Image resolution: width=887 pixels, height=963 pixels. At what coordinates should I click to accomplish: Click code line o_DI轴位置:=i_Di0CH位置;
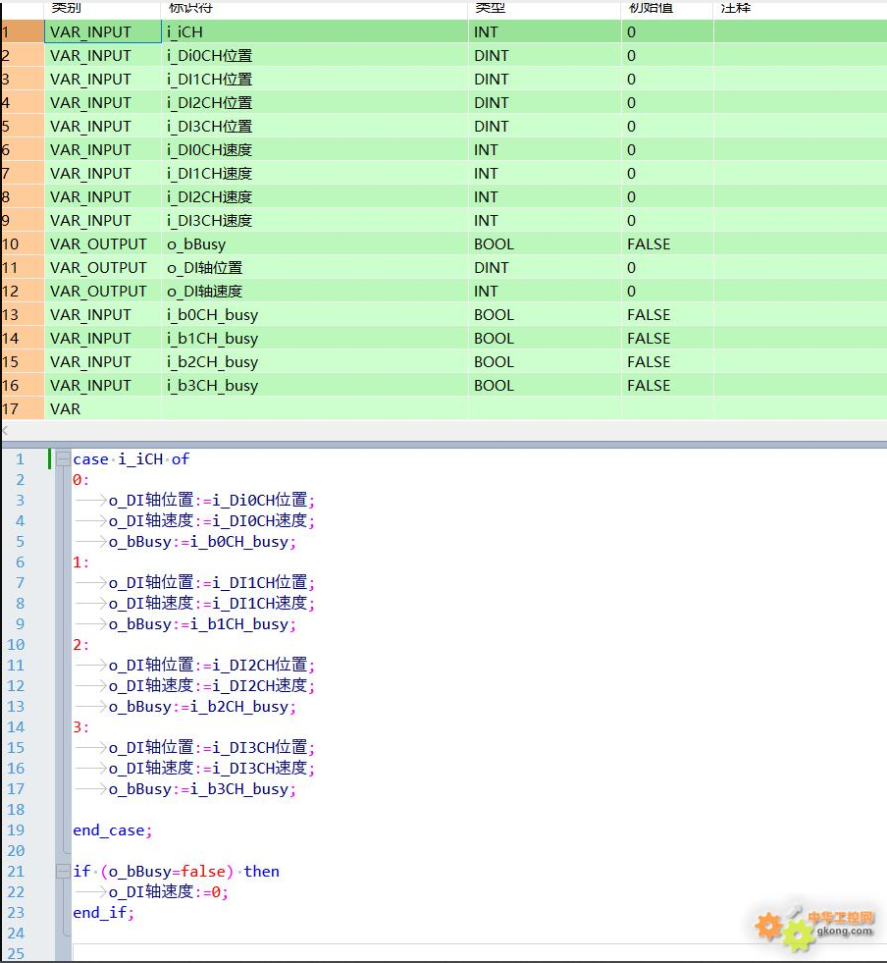(x=212, y=501)
